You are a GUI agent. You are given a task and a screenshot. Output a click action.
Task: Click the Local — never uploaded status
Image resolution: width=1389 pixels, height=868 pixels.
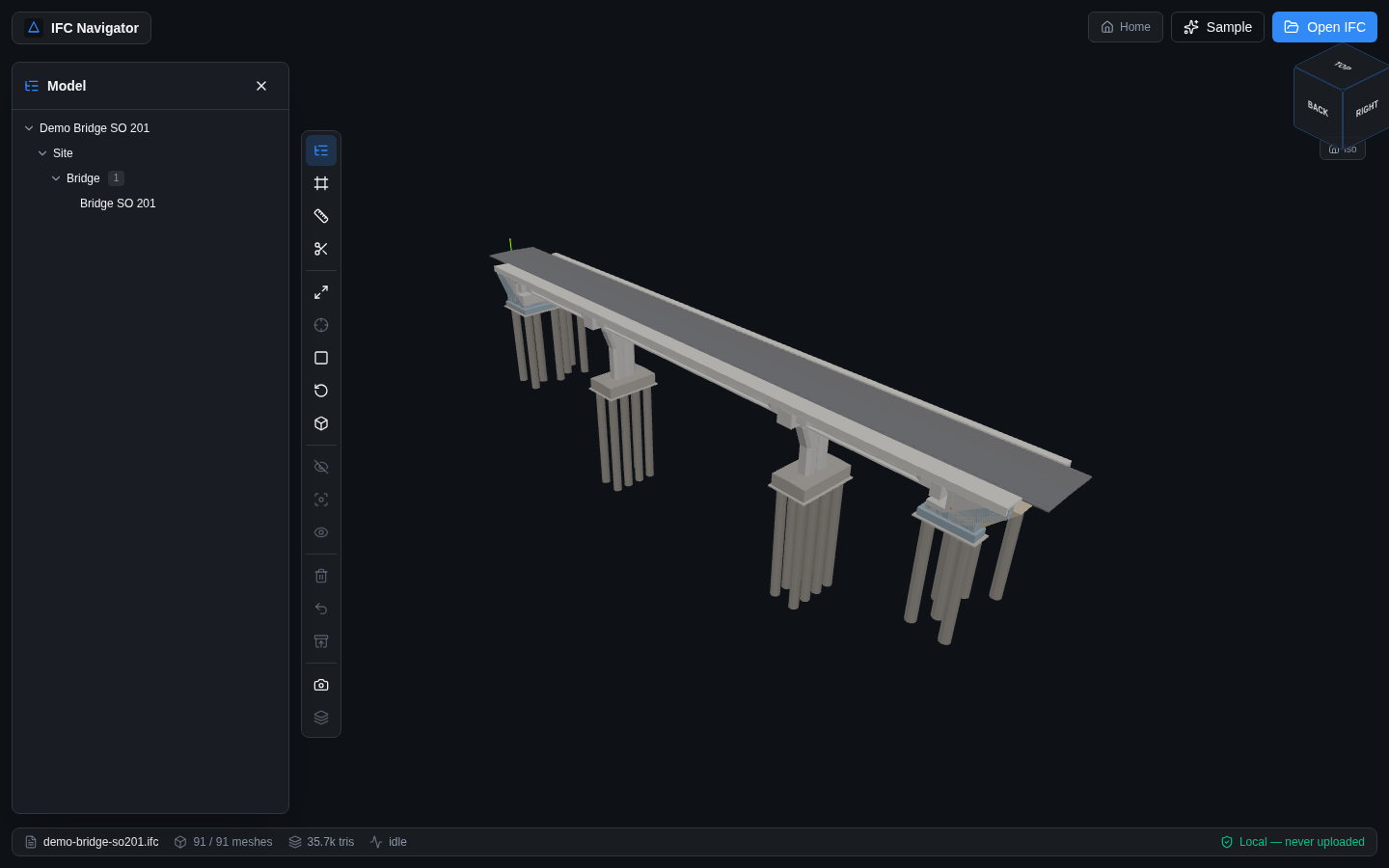pyautogui.click(x=1293, y=842)
